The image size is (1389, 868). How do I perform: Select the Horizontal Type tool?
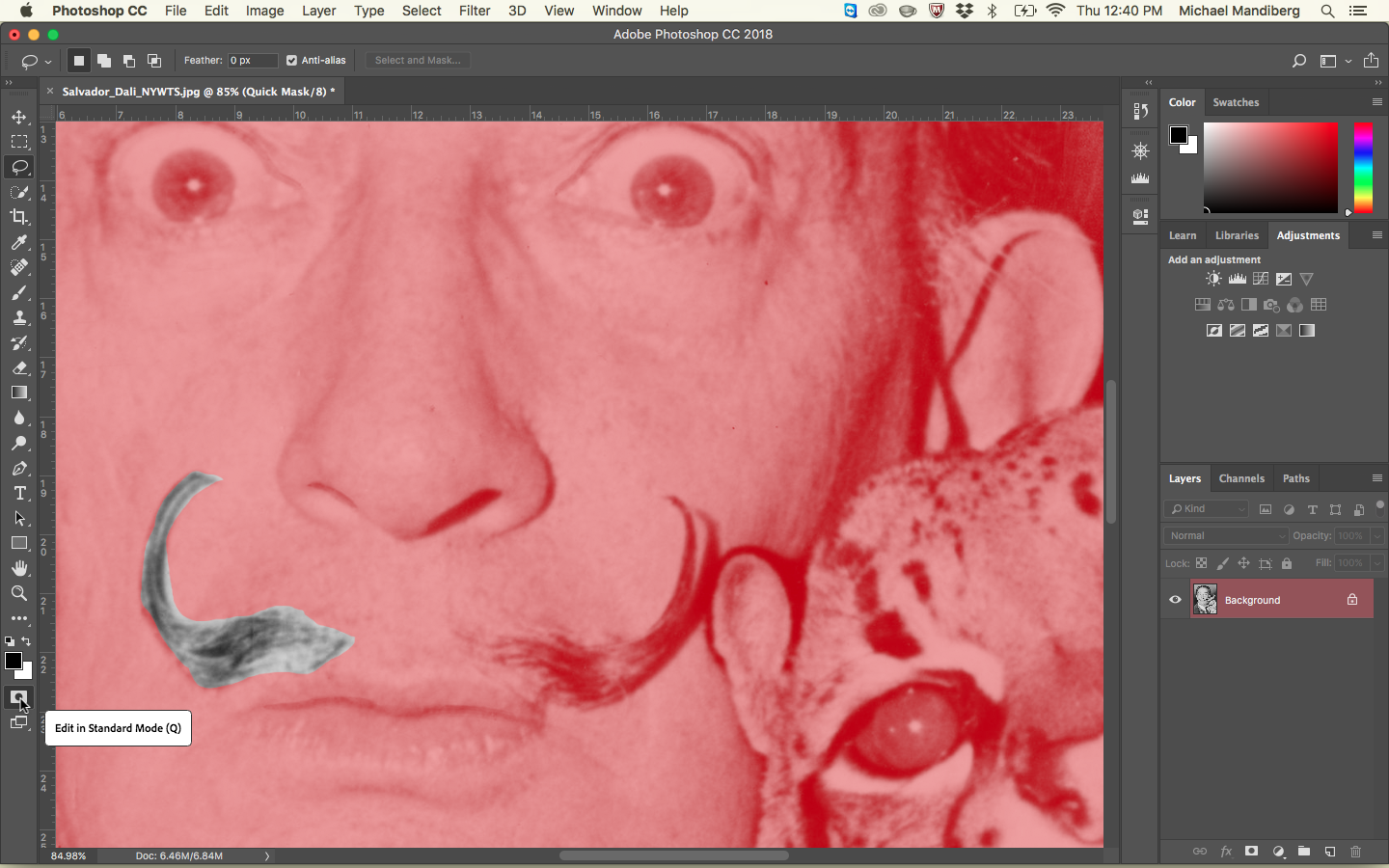click(x=19, y=493)
